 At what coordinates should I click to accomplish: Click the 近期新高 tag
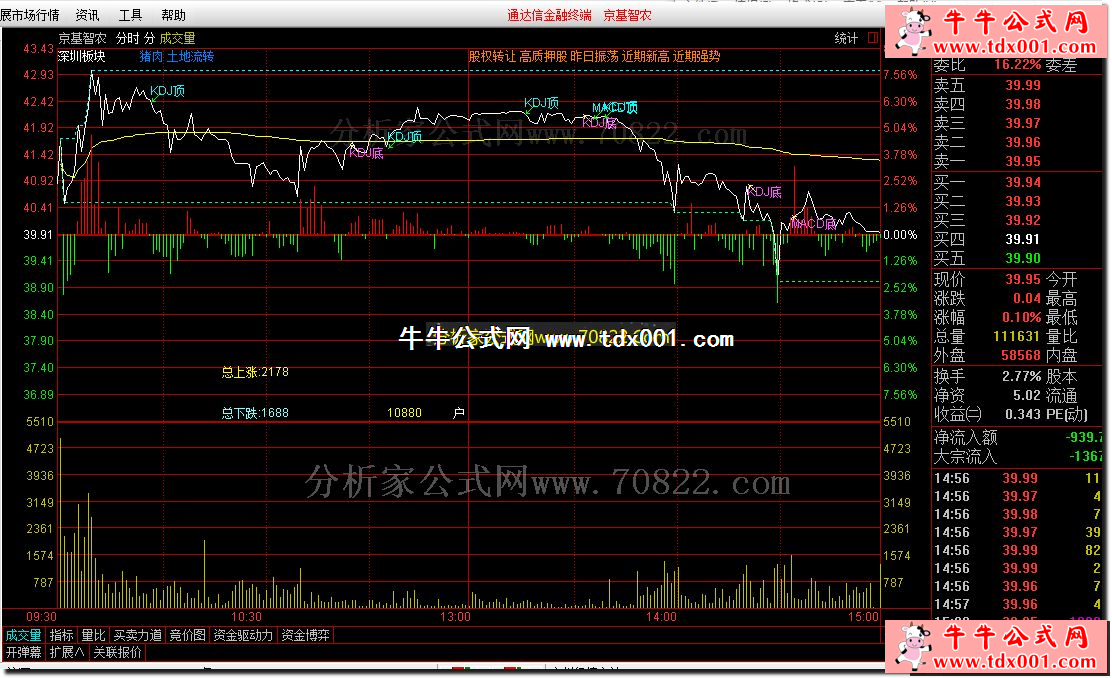click(x=645, y=56)
